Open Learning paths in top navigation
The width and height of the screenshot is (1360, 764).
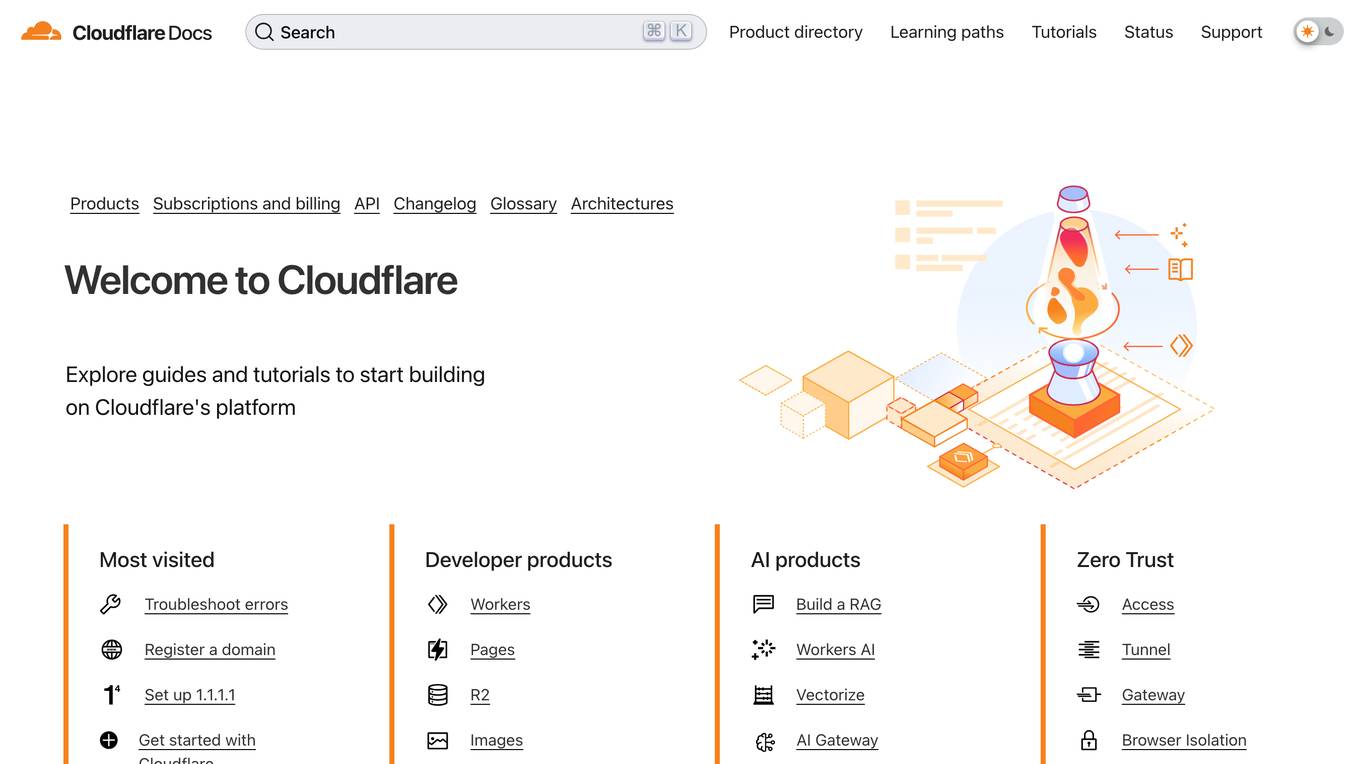coord(946,32)
